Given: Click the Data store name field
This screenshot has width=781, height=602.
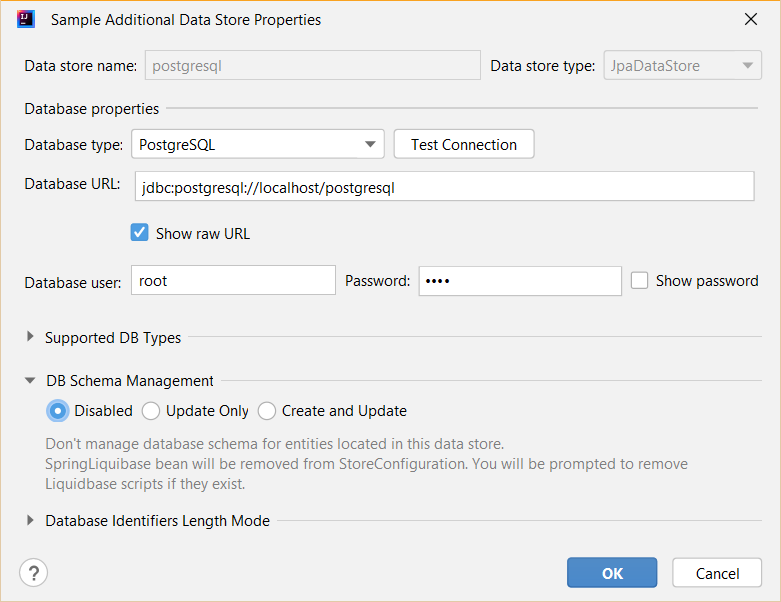Looking at the screenshot, I should click(313, 65).
